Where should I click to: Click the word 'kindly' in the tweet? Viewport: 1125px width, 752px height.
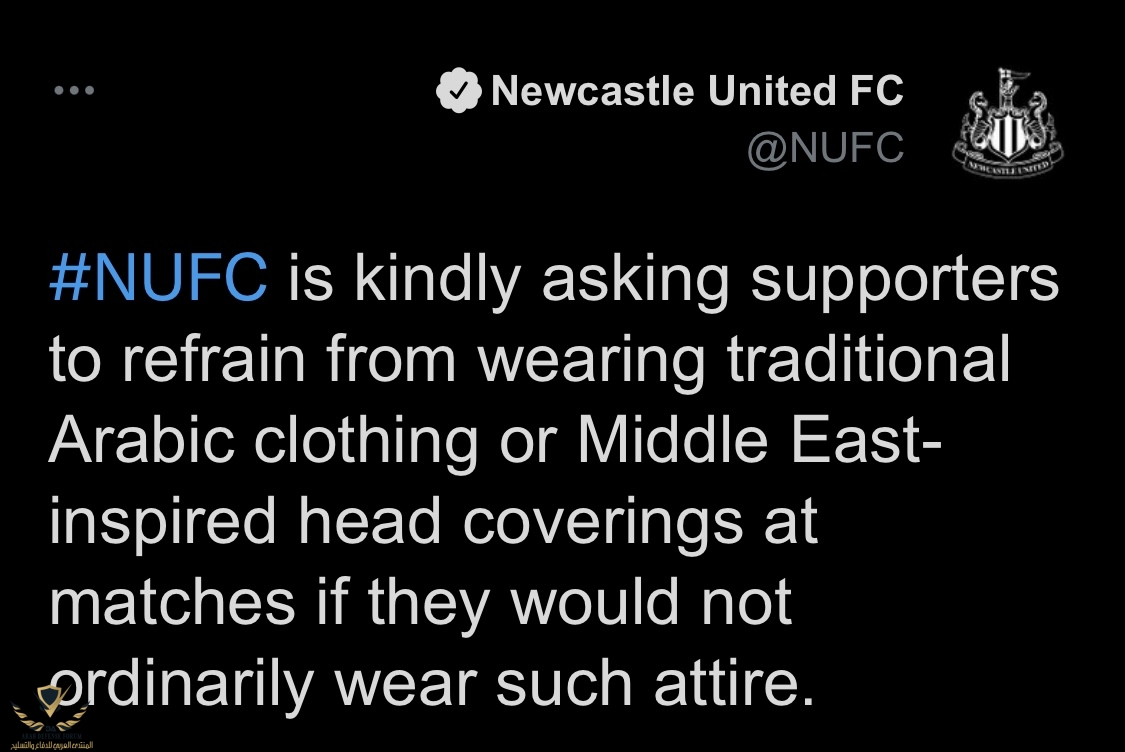tap(437, 281)
